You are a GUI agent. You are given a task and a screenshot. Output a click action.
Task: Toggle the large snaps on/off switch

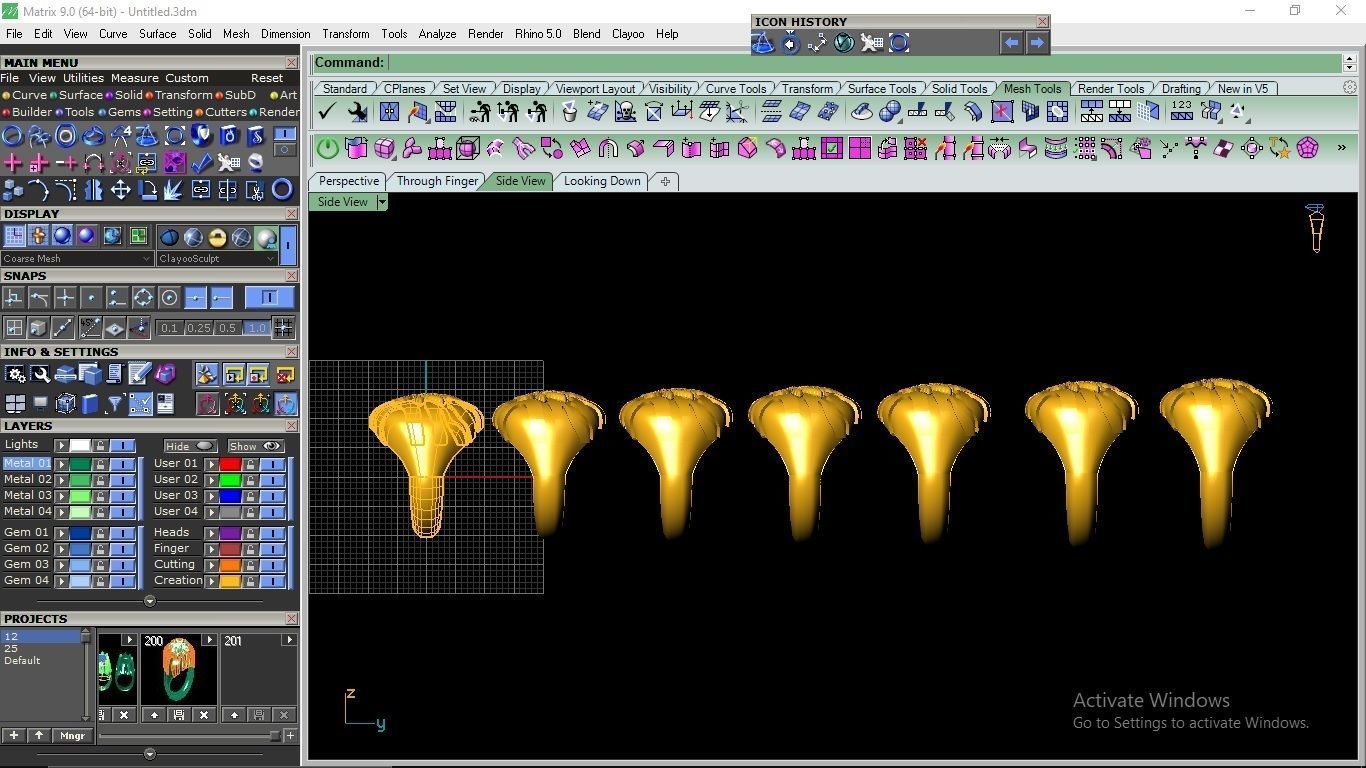click(x=269, y=298)
